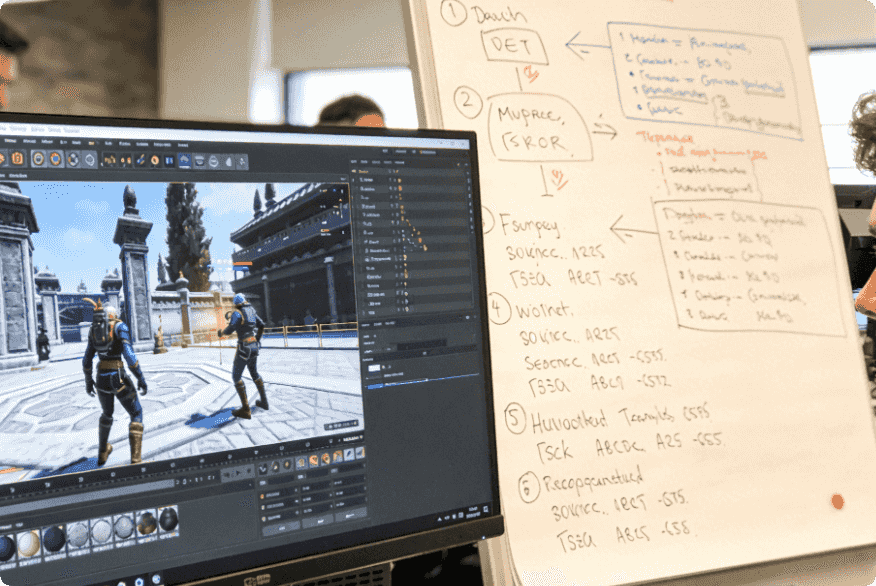876x586 pixels.
Task: Switch to the first tab of the attributes panel
Action: (366, 324)
